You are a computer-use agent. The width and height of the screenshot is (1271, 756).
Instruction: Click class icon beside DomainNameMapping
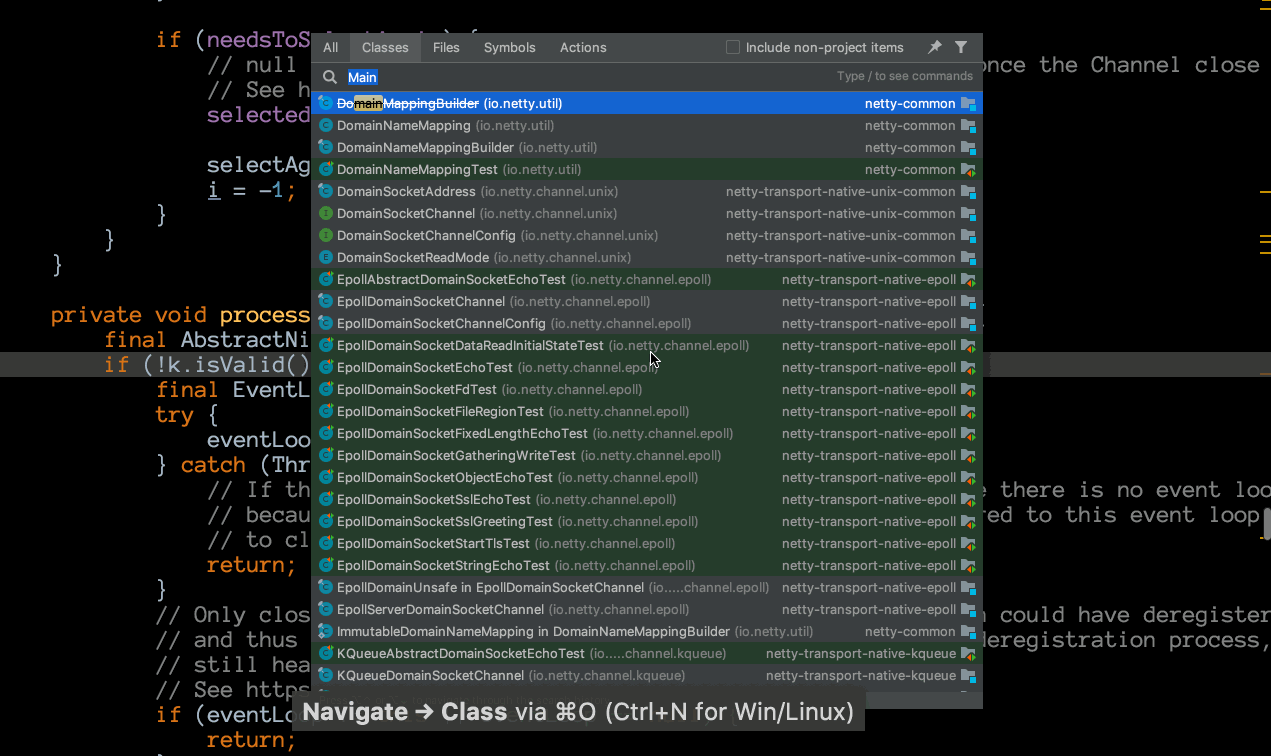pos(325,125)
